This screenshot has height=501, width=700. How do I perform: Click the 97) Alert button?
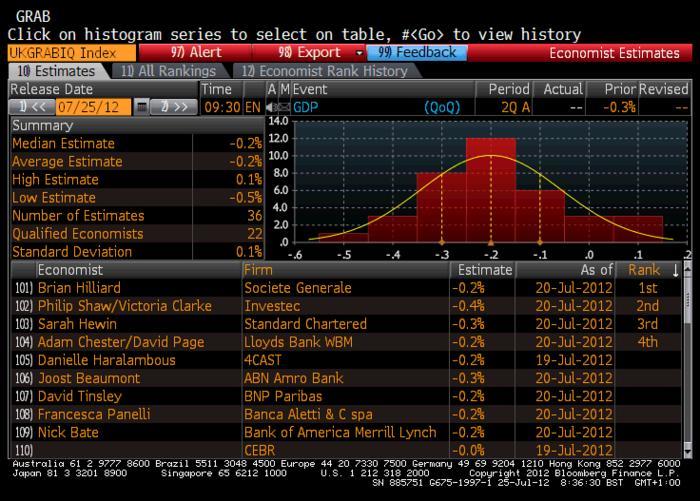click(x=196, y=53)
